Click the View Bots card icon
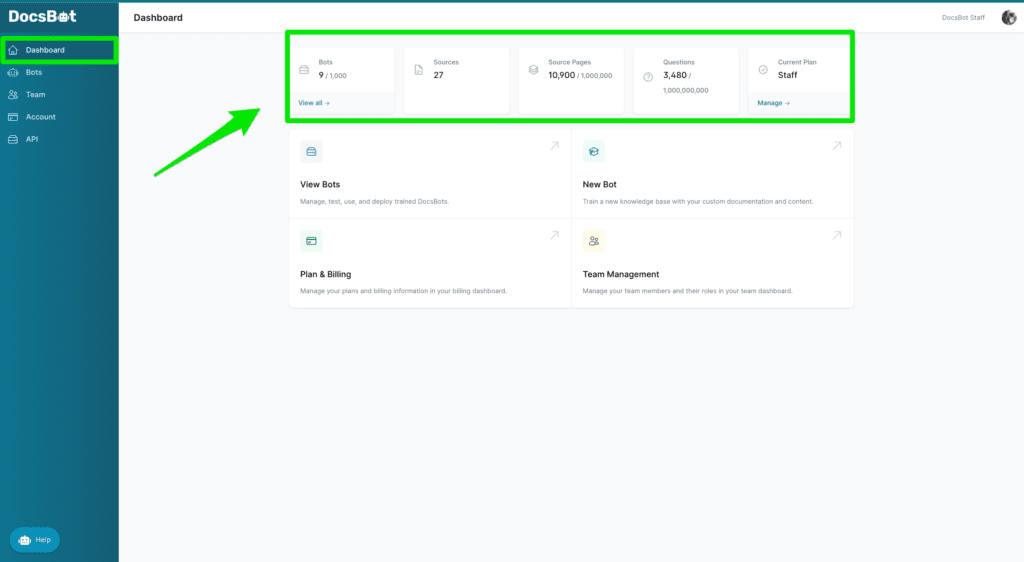Viewport: 1024px width, 562px height. click(x=311, y=152)
